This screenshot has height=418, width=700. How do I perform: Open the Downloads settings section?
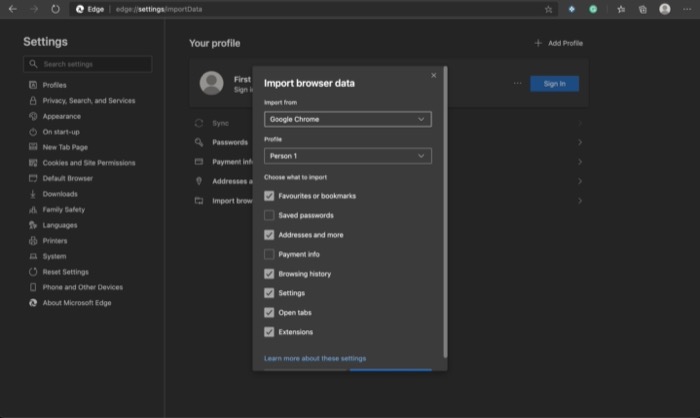tap(60, 194)
